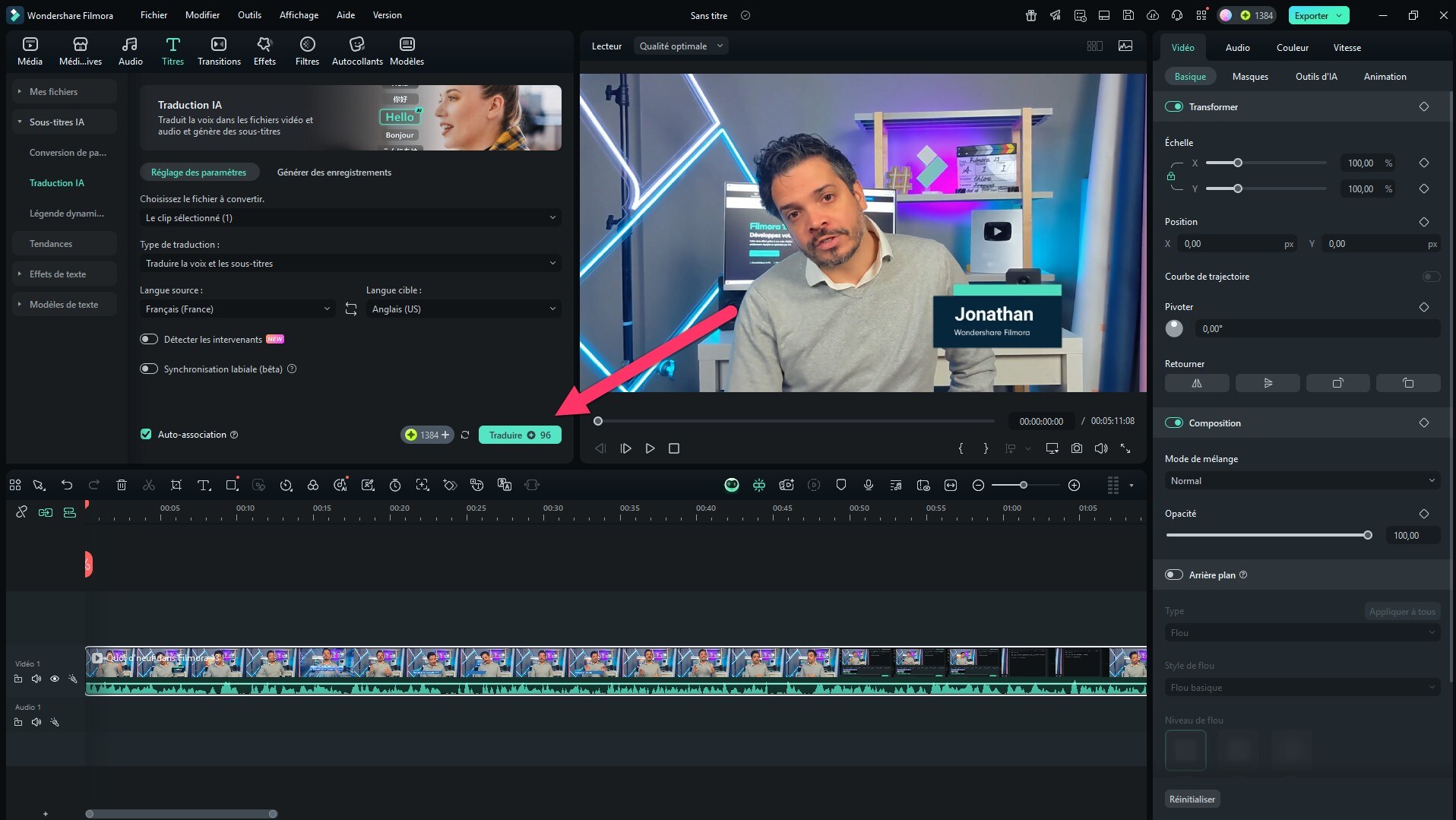This screenshot has height=820, width=1456.
Task: Toggle Courbe de trajectoire switch
Action: (x=1431, y=277)
